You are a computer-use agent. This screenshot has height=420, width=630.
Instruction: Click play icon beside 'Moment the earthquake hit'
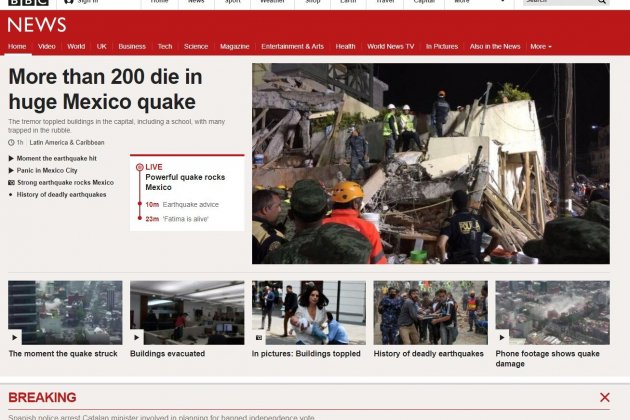pyautogui.click(x=11, y=158)
